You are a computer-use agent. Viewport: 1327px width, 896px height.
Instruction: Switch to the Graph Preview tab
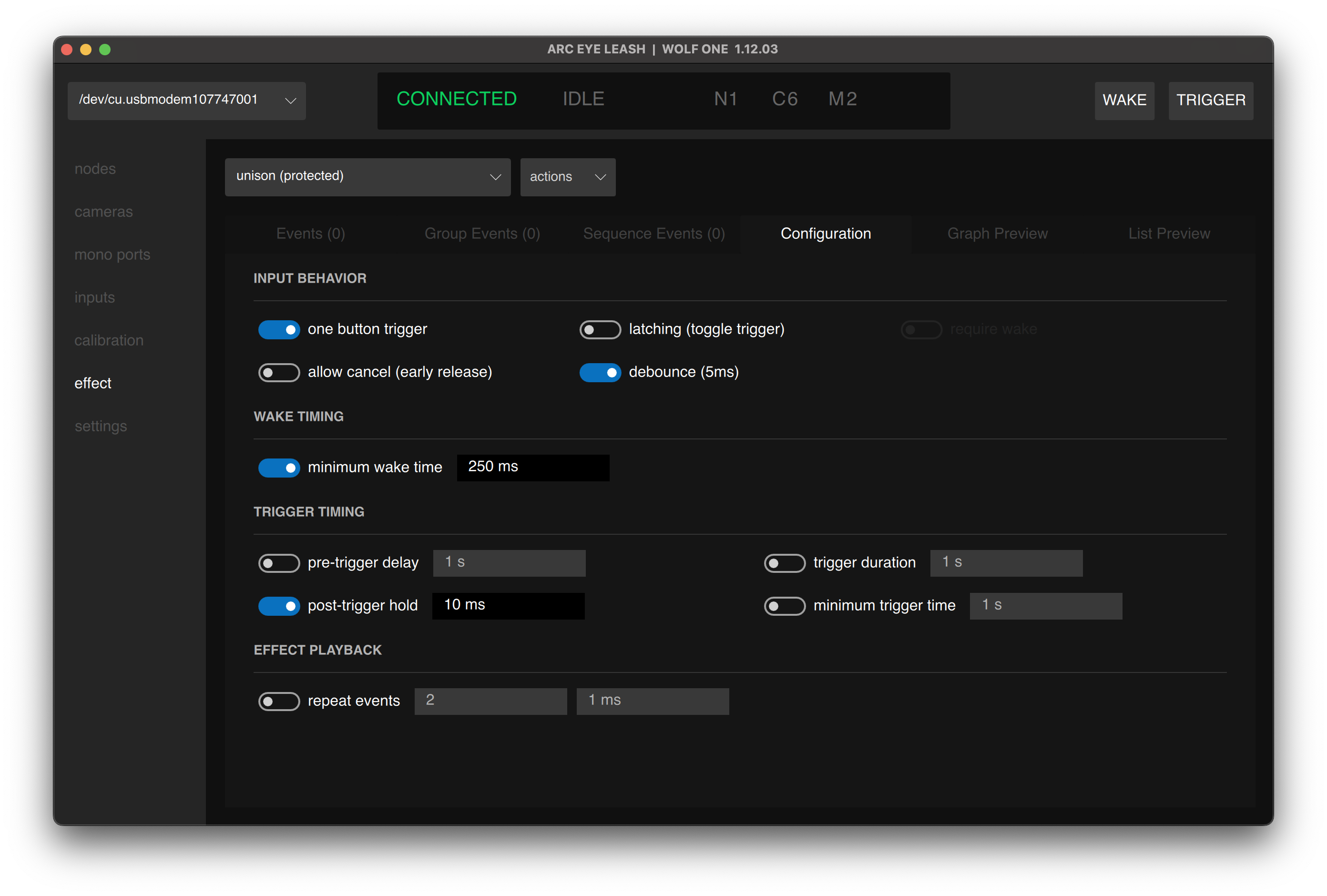tap(996, 233)
